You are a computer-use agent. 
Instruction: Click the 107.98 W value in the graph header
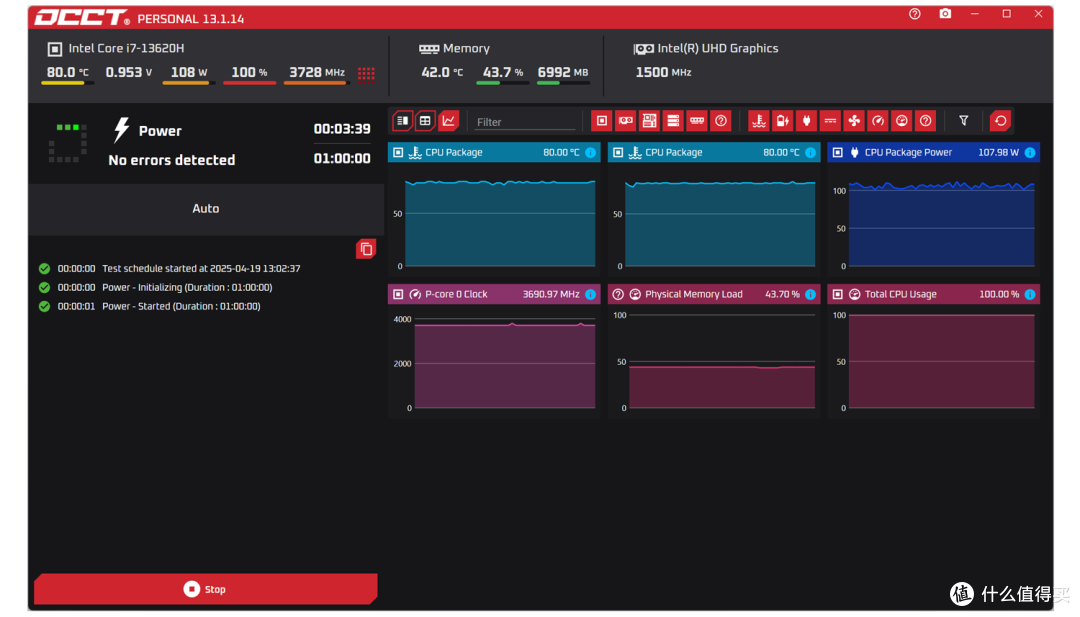(998, 152)
